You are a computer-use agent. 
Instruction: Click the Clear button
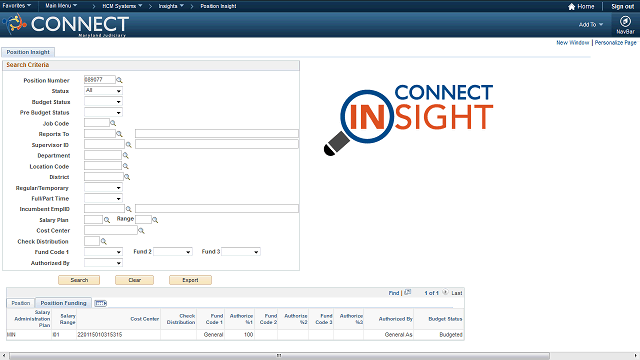[x=134, y=280]
